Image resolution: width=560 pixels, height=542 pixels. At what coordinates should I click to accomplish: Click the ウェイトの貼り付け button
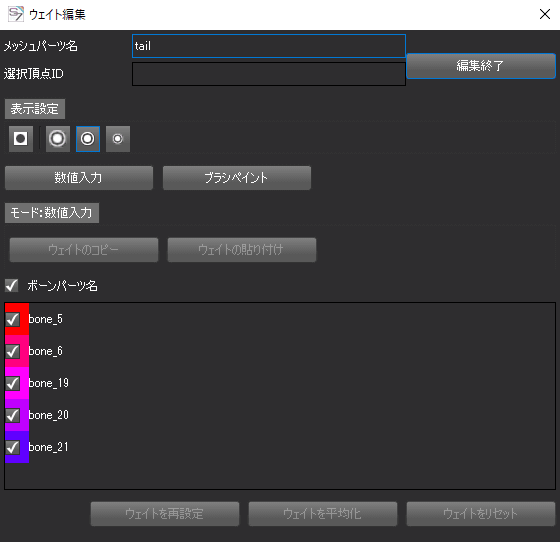click(x=242, y=250)
